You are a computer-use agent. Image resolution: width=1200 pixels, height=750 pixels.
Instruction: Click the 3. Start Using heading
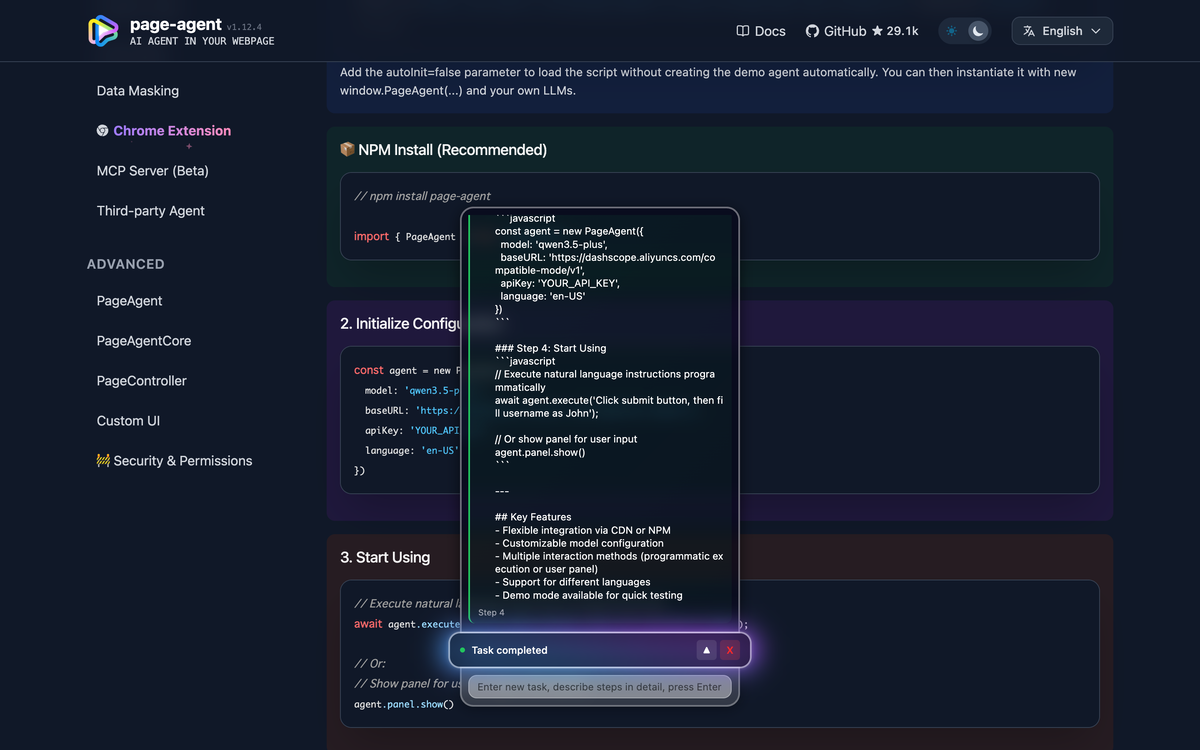coord(385,557)
